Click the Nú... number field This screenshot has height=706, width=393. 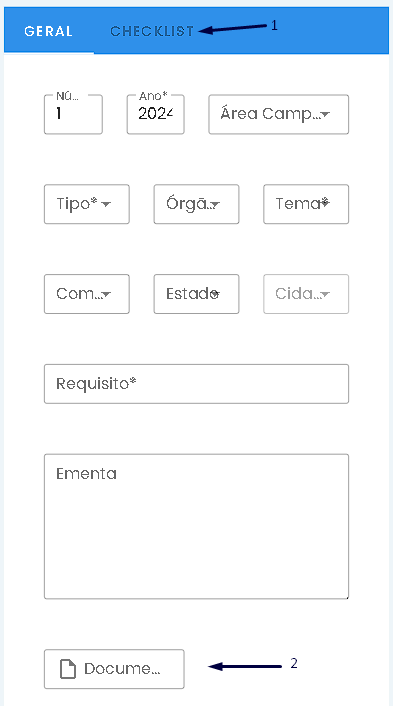tap(73, 114)
